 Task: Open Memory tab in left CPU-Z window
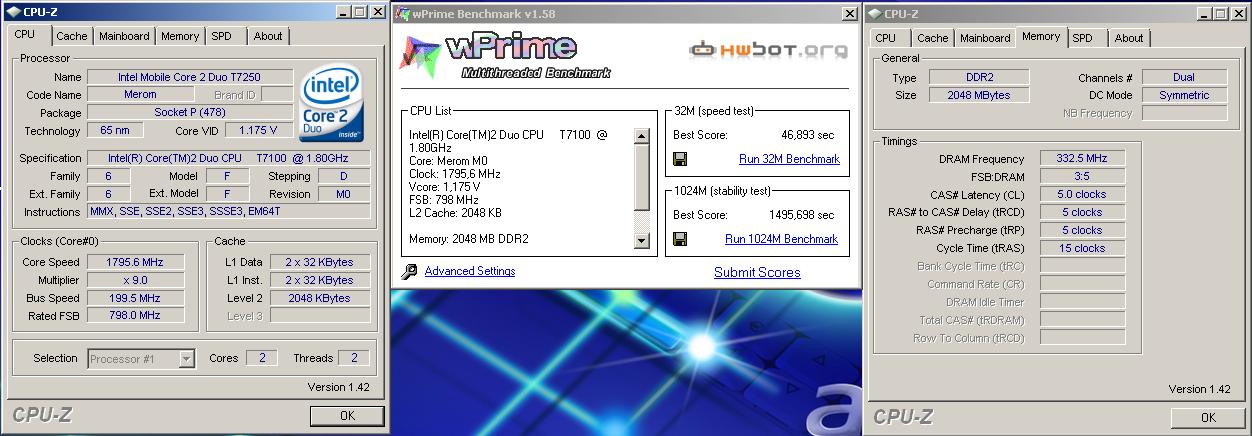180,36
